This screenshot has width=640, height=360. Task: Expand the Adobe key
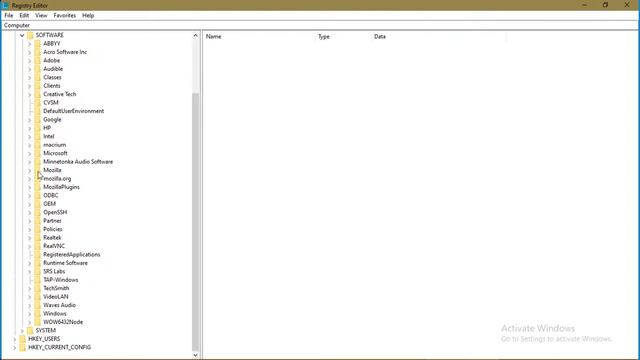coord(29,60)
